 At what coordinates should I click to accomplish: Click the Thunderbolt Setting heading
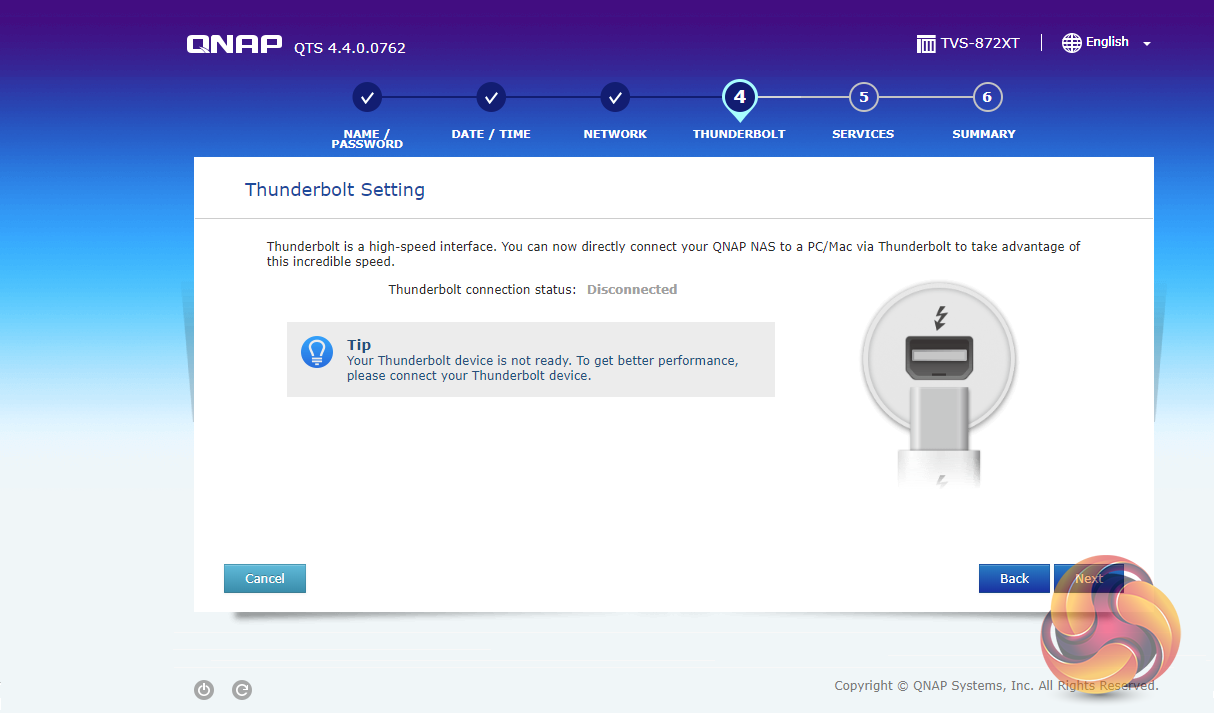coord(335,189)
